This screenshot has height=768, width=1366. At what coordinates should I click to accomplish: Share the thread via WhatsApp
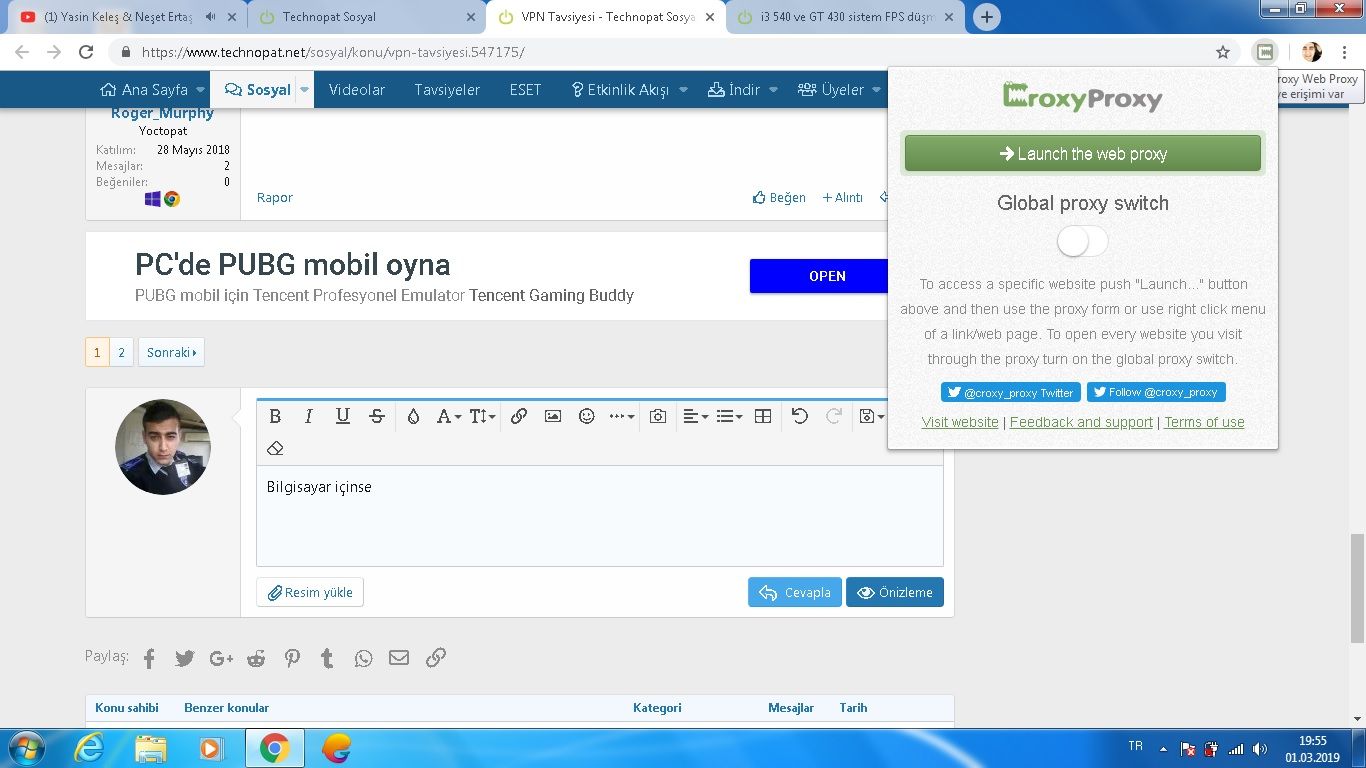click(x=363, y=658)
